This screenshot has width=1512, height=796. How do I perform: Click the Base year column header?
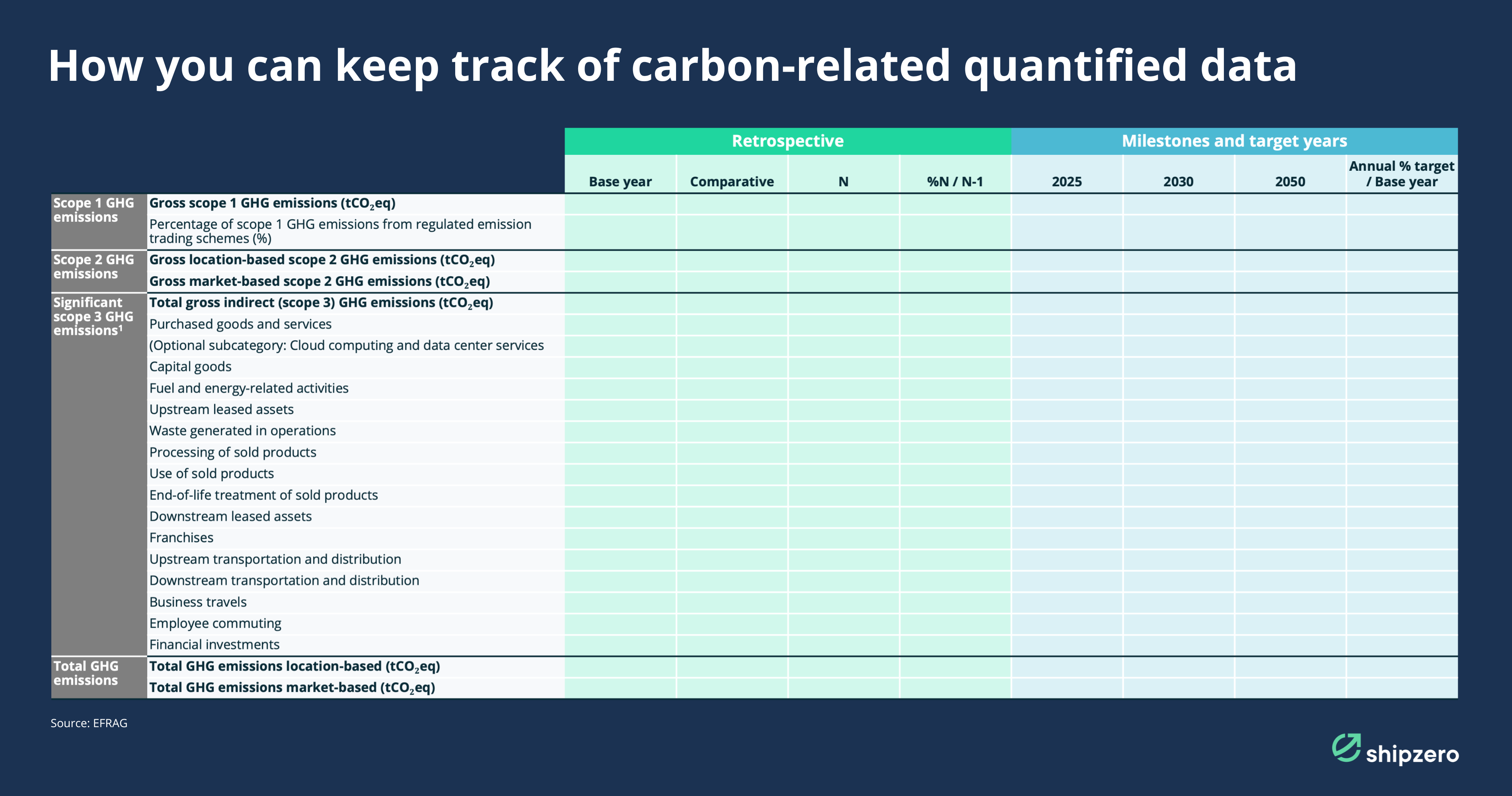point(620,182)
